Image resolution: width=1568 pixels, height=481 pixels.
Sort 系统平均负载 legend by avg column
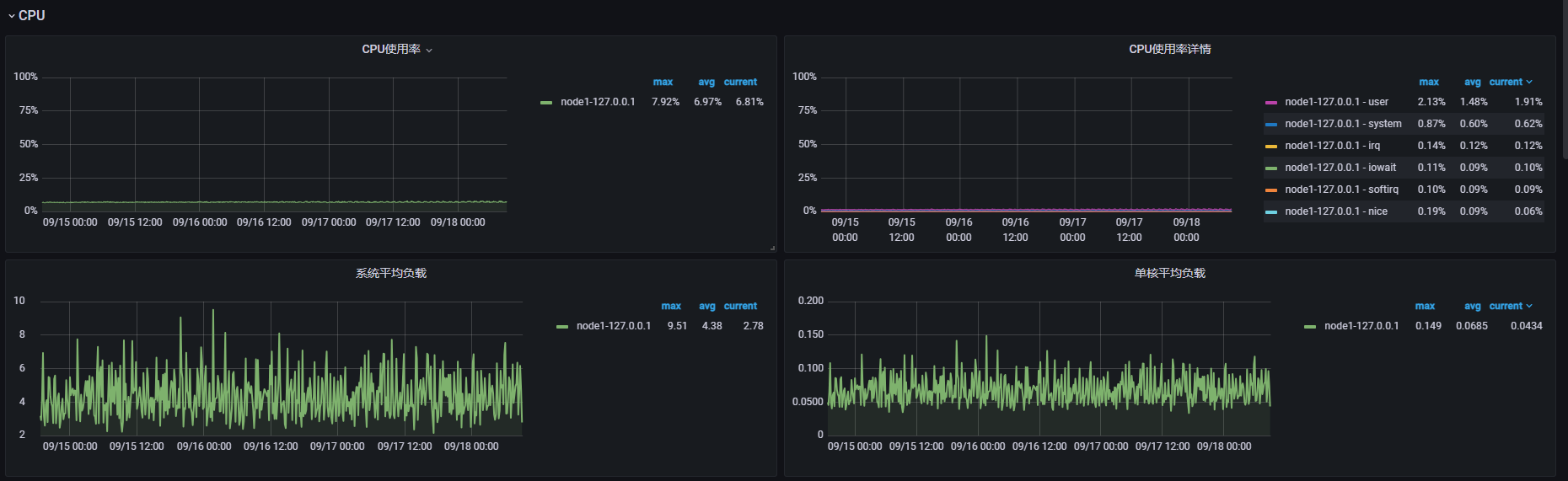tap(706, 306)
